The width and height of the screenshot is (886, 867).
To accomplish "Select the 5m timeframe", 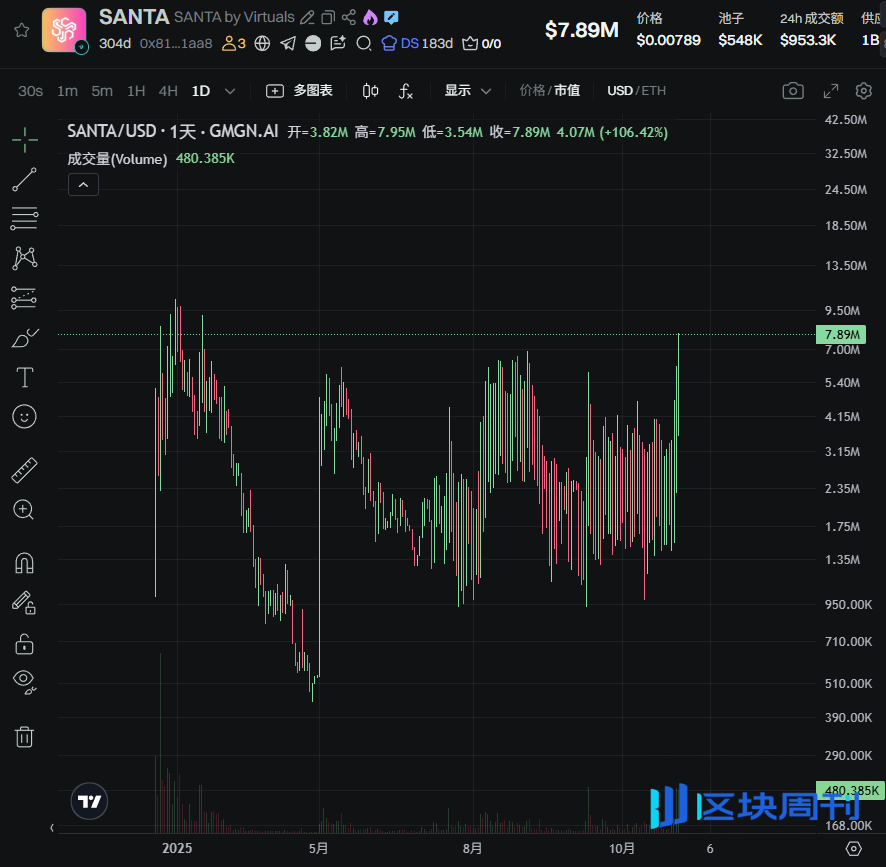I will pos(102,91).
